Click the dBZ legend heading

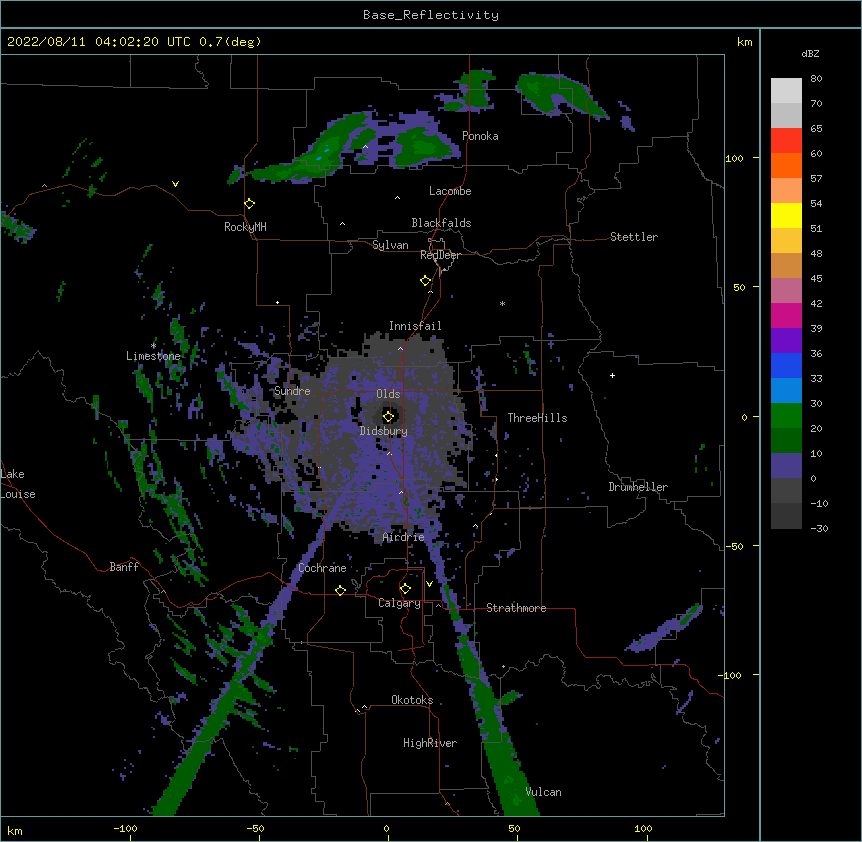810,53
